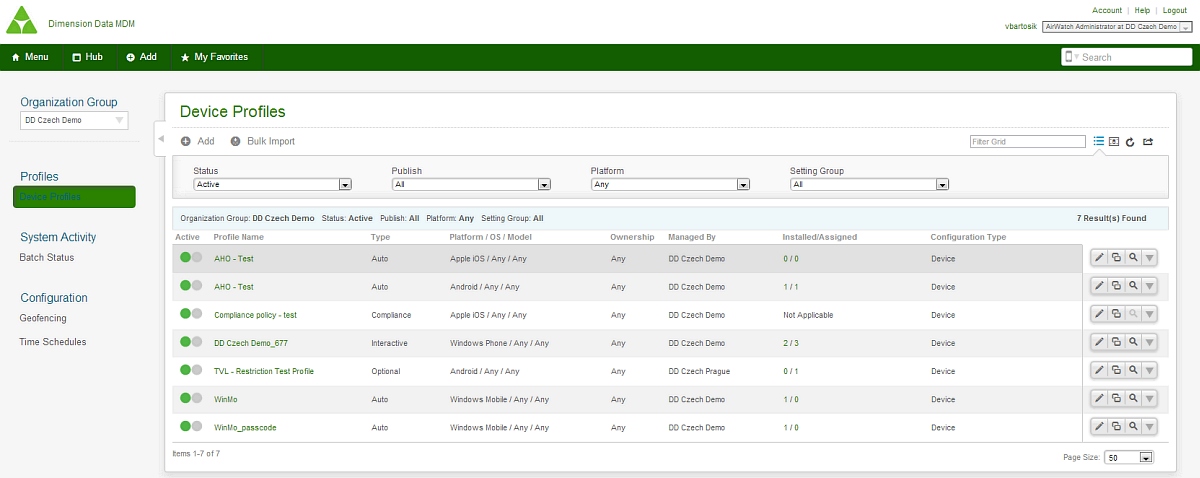The width and height of the screenshot is (1200, 478).
Task: Edit the WinMo profile
Action: [x=1099, y=398]
